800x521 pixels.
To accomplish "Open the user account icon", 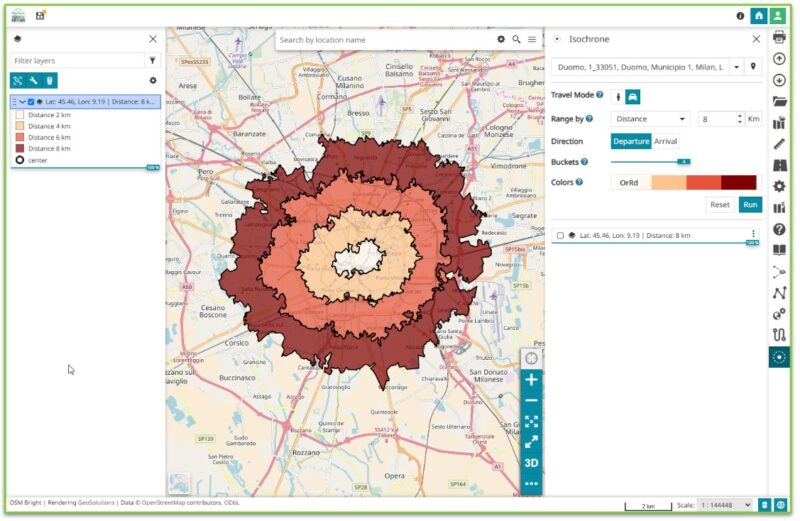I will click(x=778, y=16).
